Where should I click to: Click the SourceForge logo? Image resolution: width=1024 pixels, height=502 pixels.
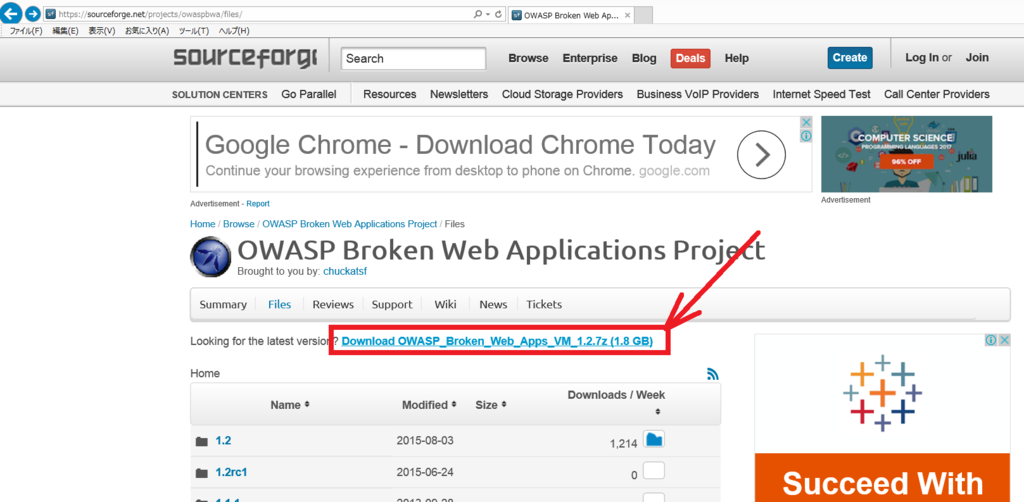[x=245, y=57]
